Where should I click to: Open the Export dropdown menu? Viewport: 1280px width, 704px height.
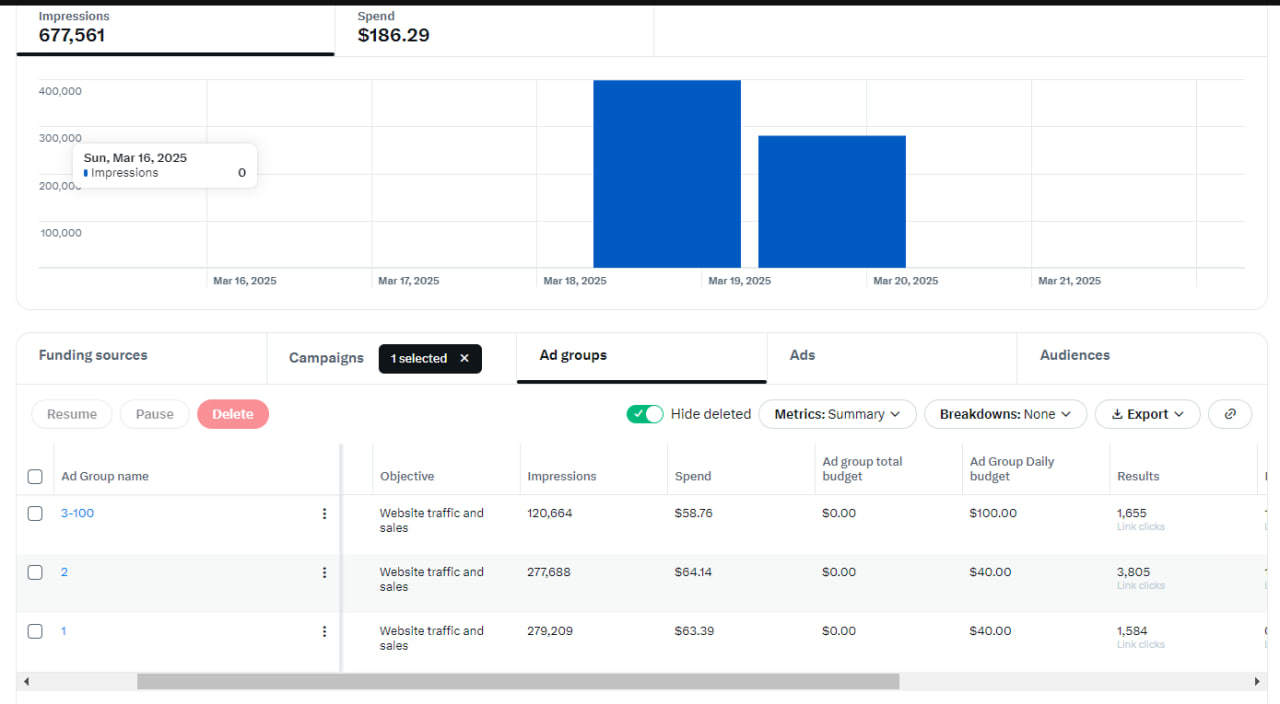(x=1147, y=414)
